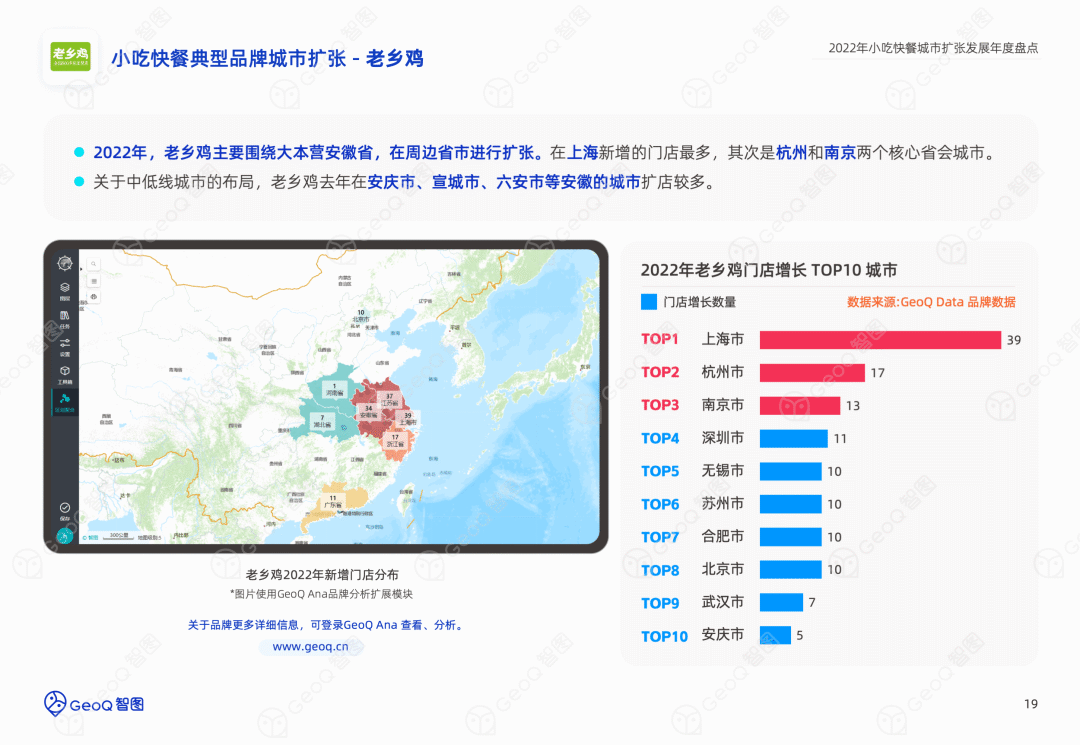Image resolution: width=1080 pixels, height=745 pixels.
Task: Click the teal round avatar in sidebar
Action: coord(65,535)
